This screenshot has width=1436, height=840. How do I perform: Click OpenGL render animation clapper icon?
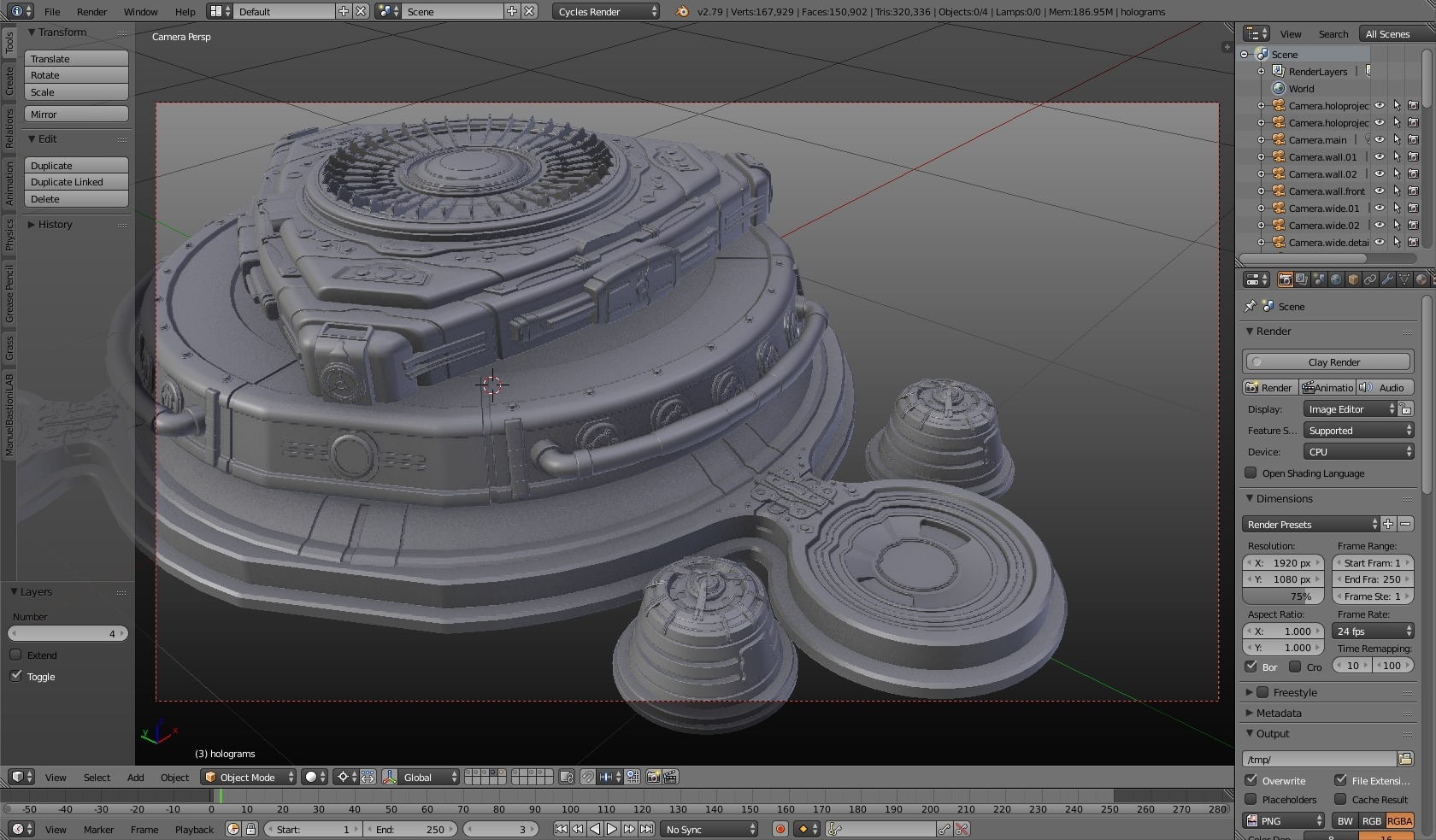tap(671, 777)
